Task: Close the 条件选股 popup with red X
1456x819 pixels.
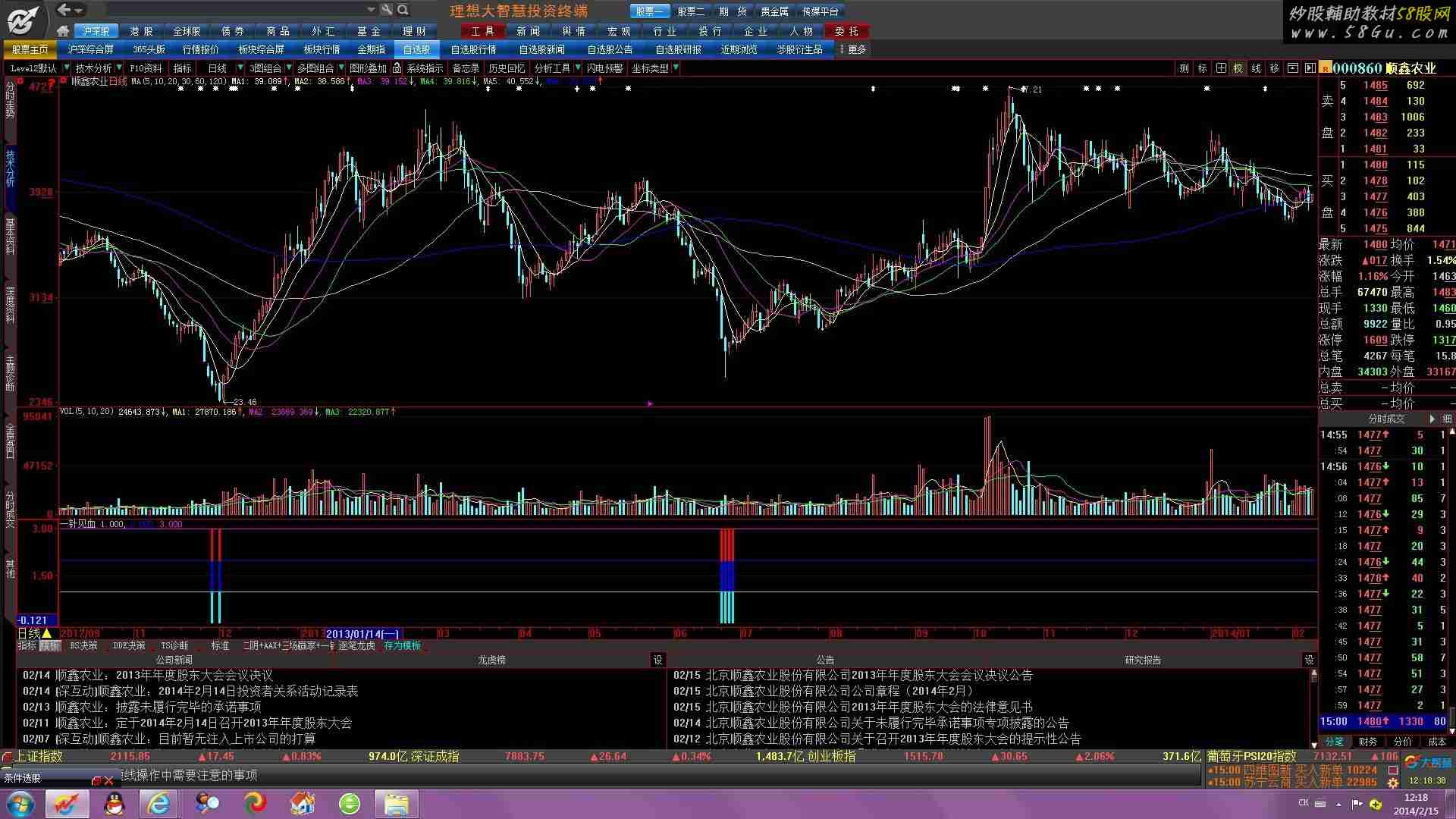Action: click(x=108, y=780)
